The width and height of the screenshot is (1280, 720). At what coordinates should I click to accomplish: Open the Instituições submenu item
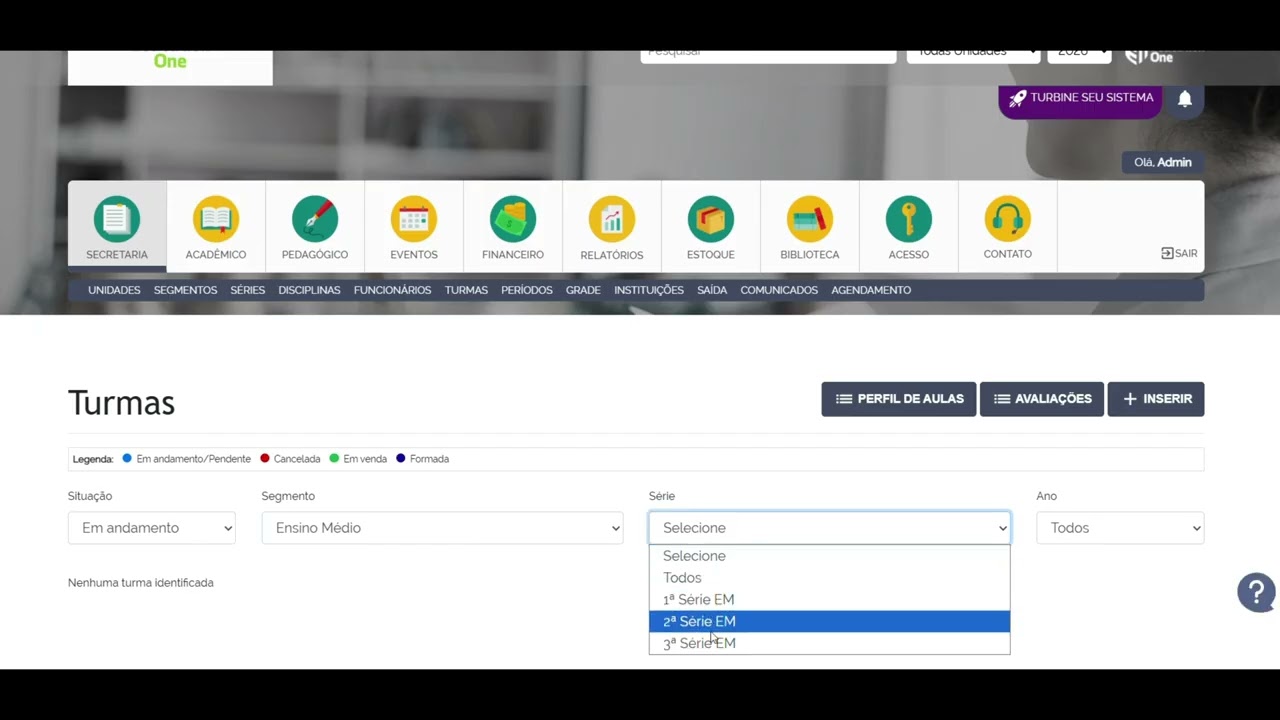649,290
